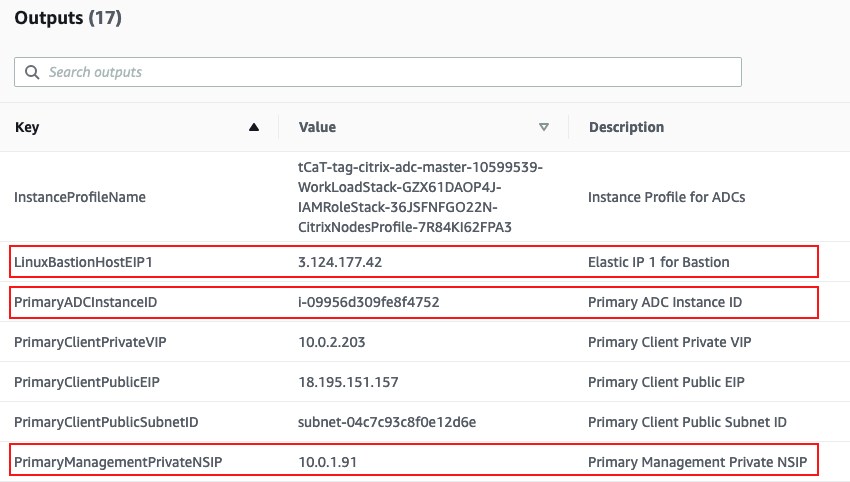Click the 18.195.151.157 EIP value
The image size is (850, 482).
point(348,382)
